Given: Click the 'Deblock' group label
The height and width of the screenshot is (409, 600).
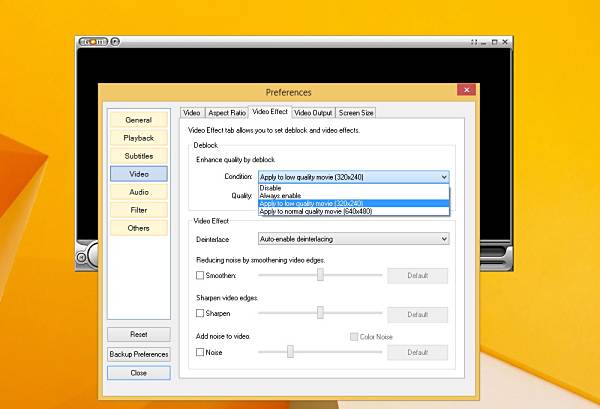Looking at the screenshot, I should tap(205, 145).
